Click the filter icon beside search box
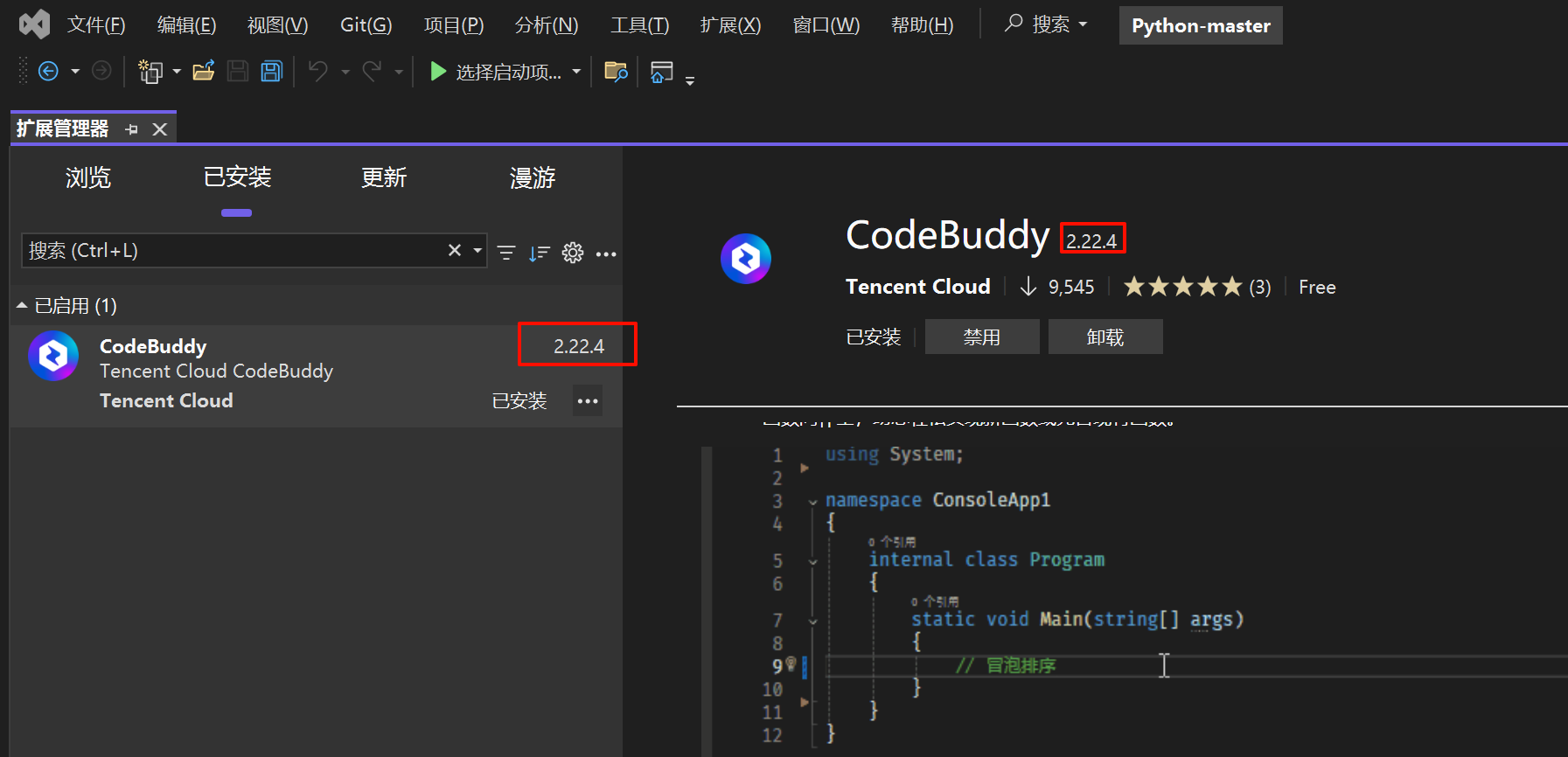 tap(506, 253)
